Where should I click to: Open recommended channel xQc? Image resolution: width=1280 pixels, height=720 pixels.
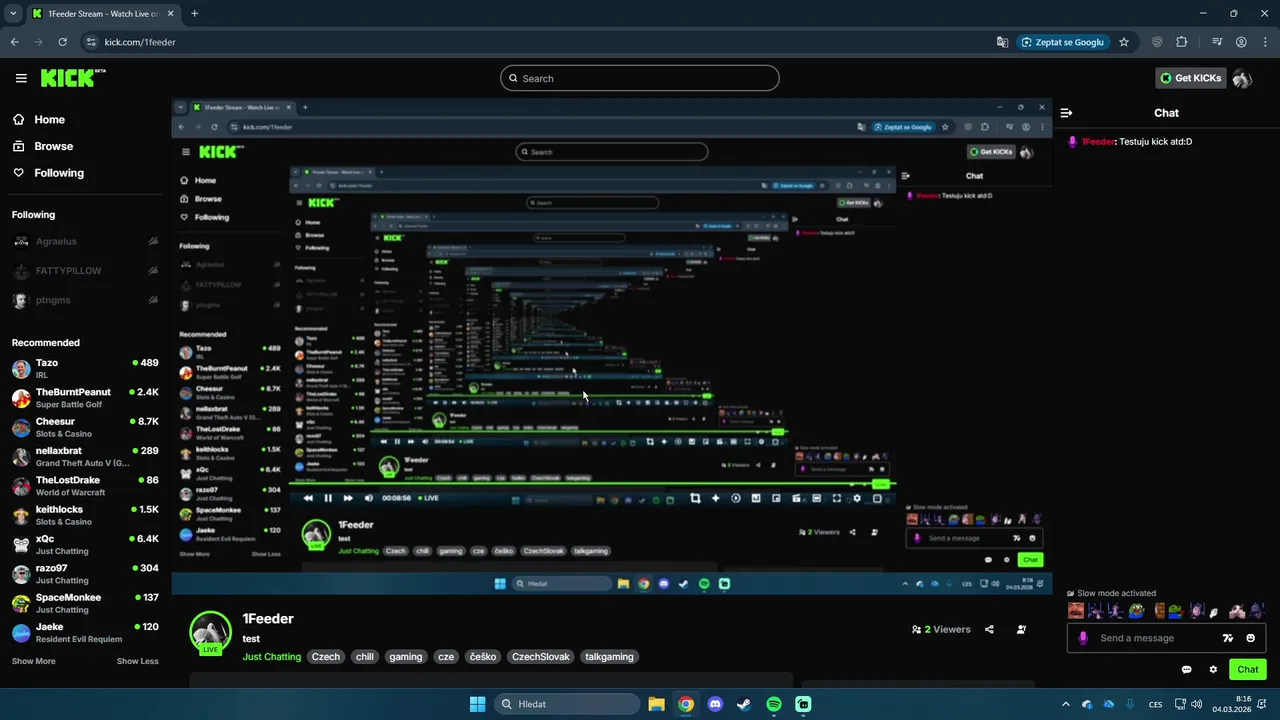tap(85, 544)
